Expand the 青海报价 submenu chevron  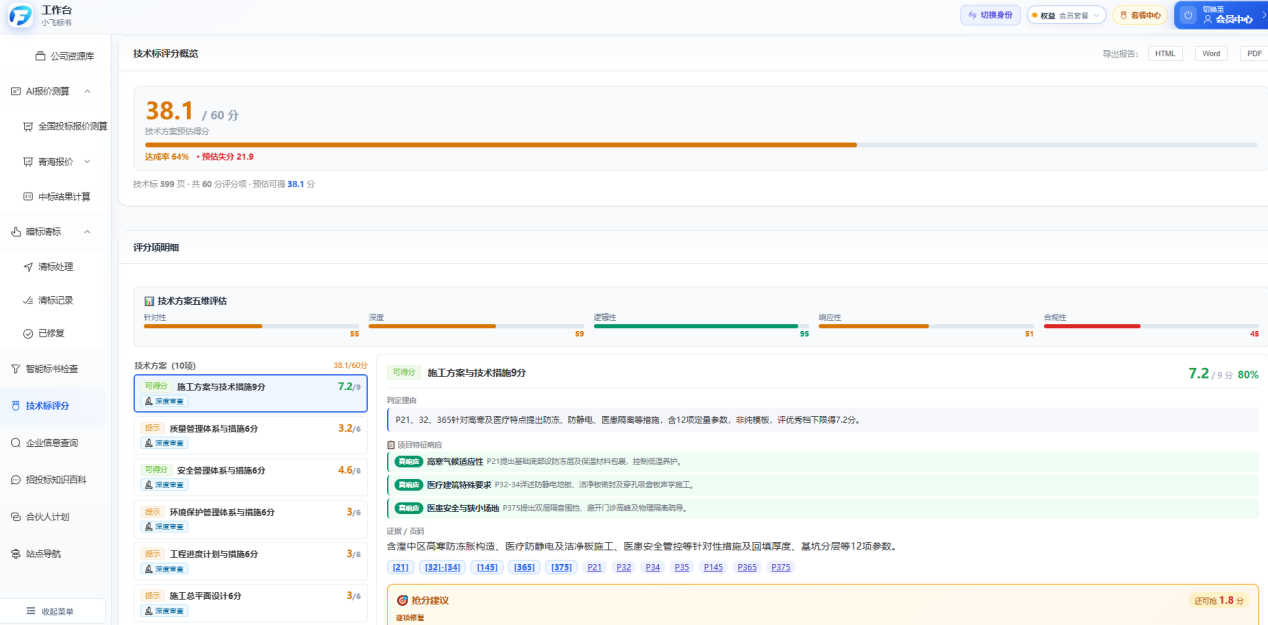point(88,161)
